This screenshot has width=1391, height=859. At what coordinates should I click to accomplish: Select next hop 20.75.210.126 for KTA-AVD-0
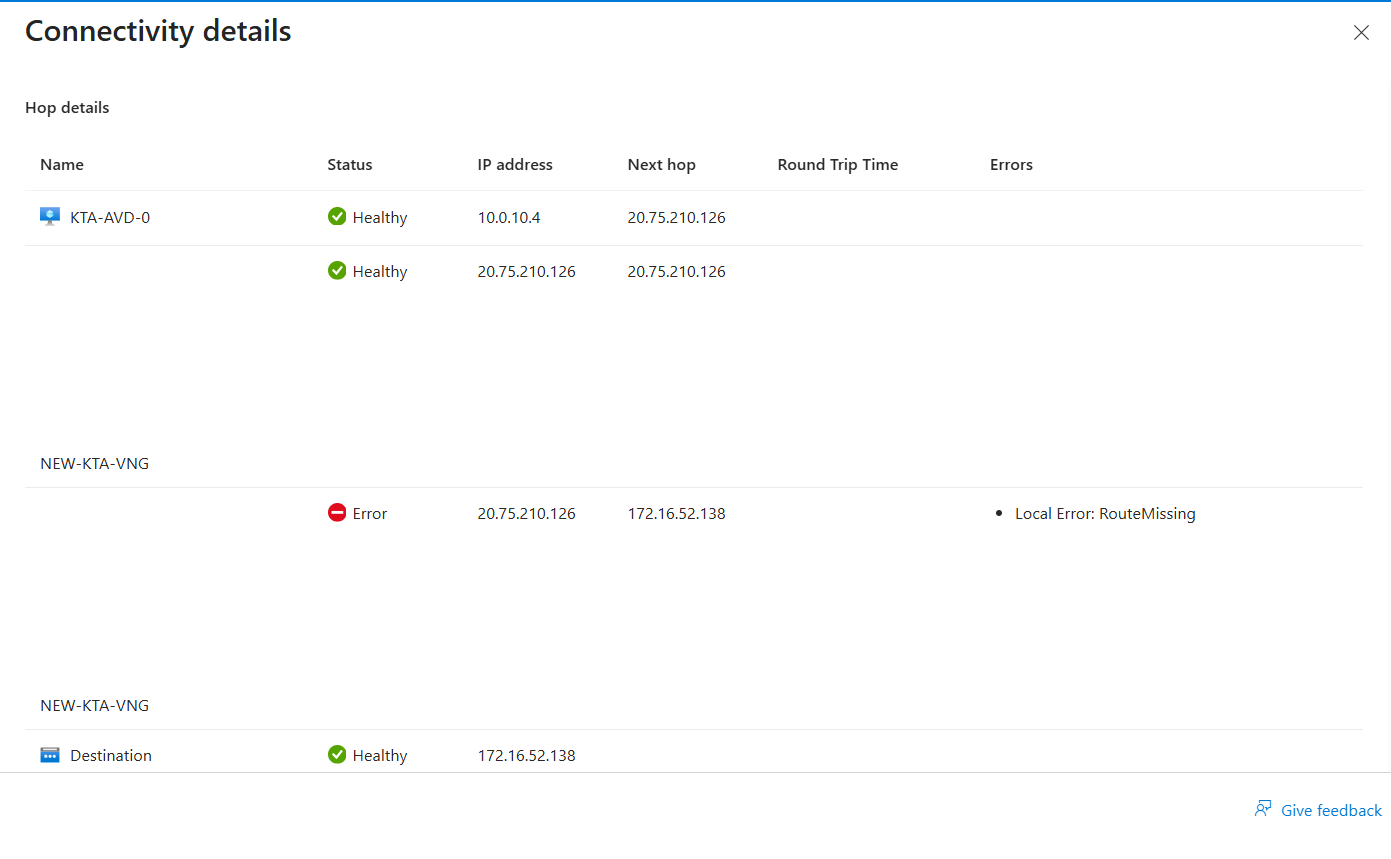click(x=677, y=217)
